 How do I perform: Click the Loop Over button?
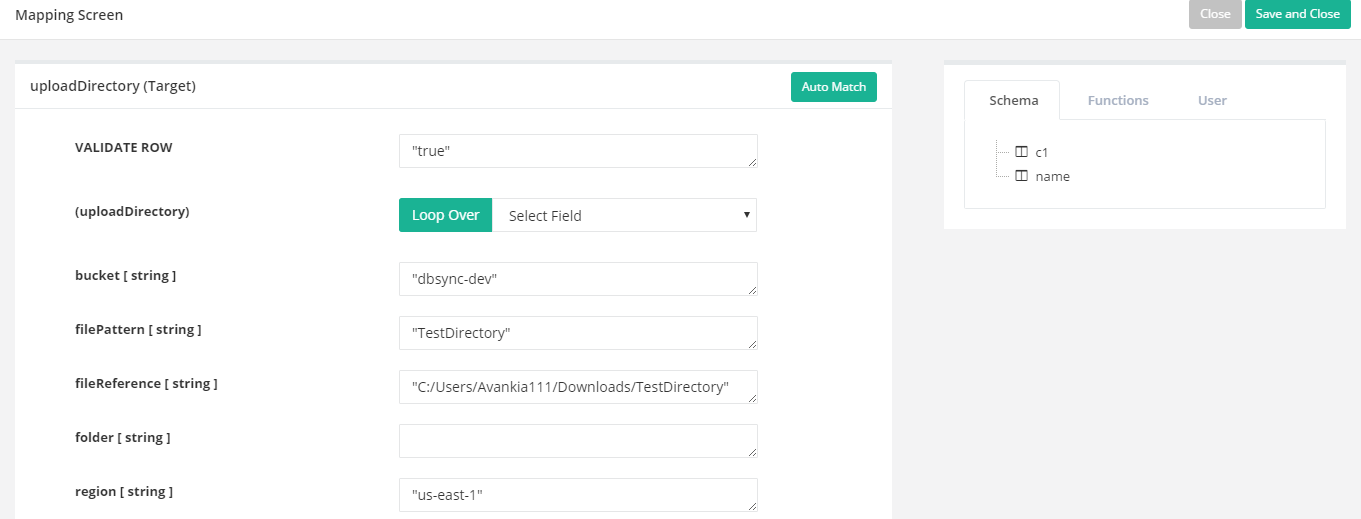[445, 215]
